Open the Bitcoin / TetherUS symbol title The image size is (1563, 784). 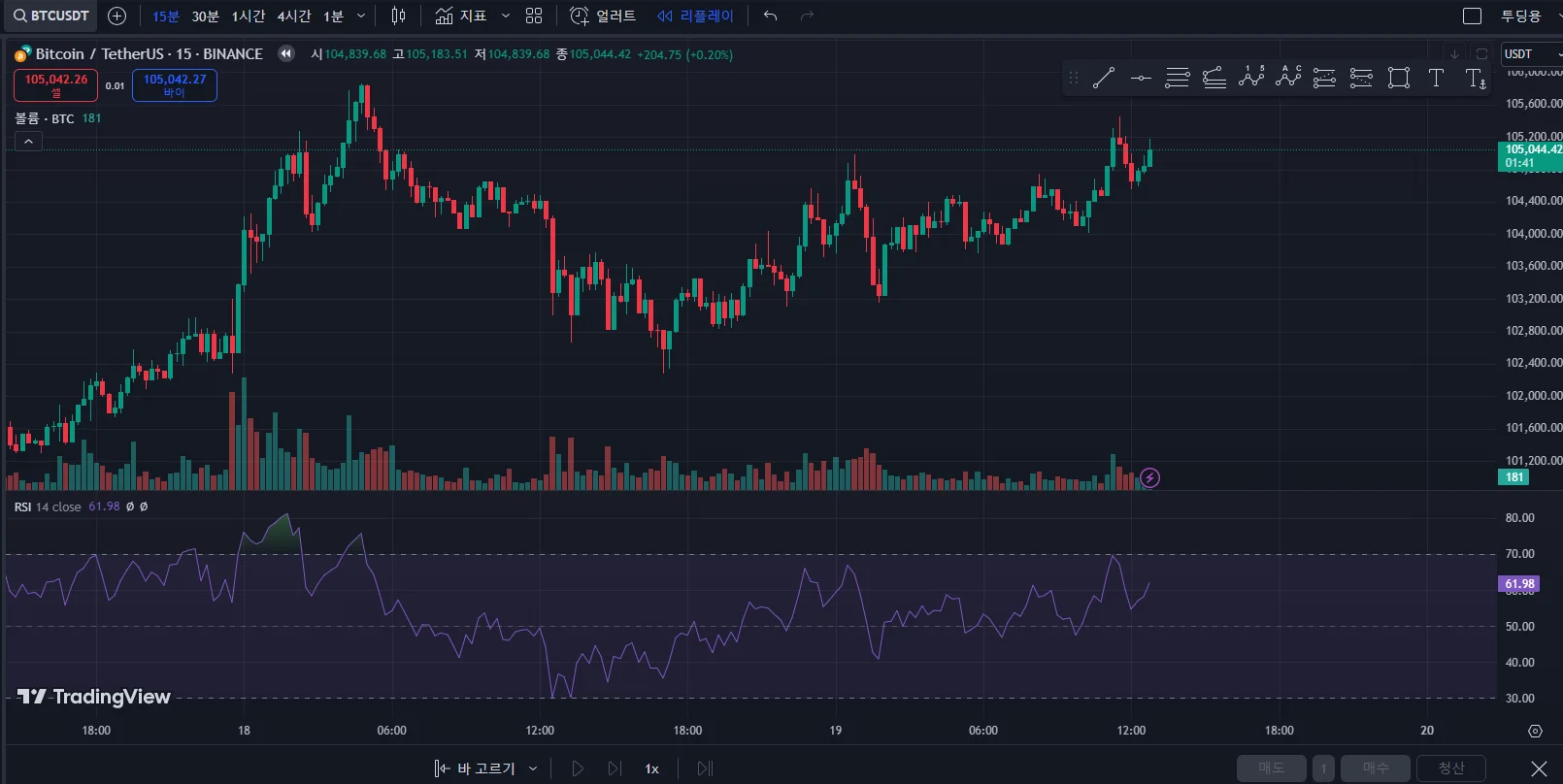click(x=150, y=54)
